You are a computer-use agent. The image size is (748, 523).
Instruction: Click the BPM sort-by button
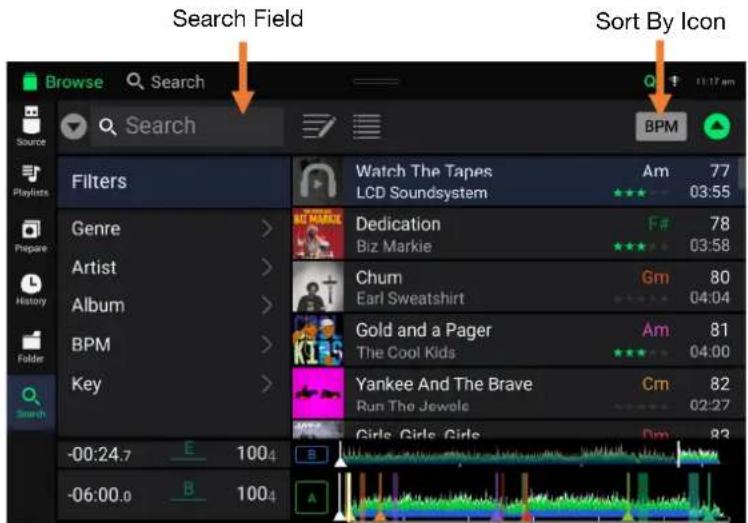click(660, 127)
